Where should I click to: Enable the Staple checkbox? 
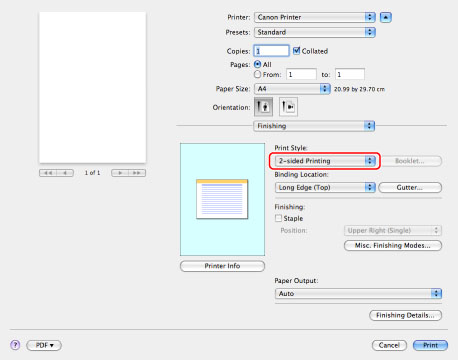pyautogui.click(x=278, y=218)
